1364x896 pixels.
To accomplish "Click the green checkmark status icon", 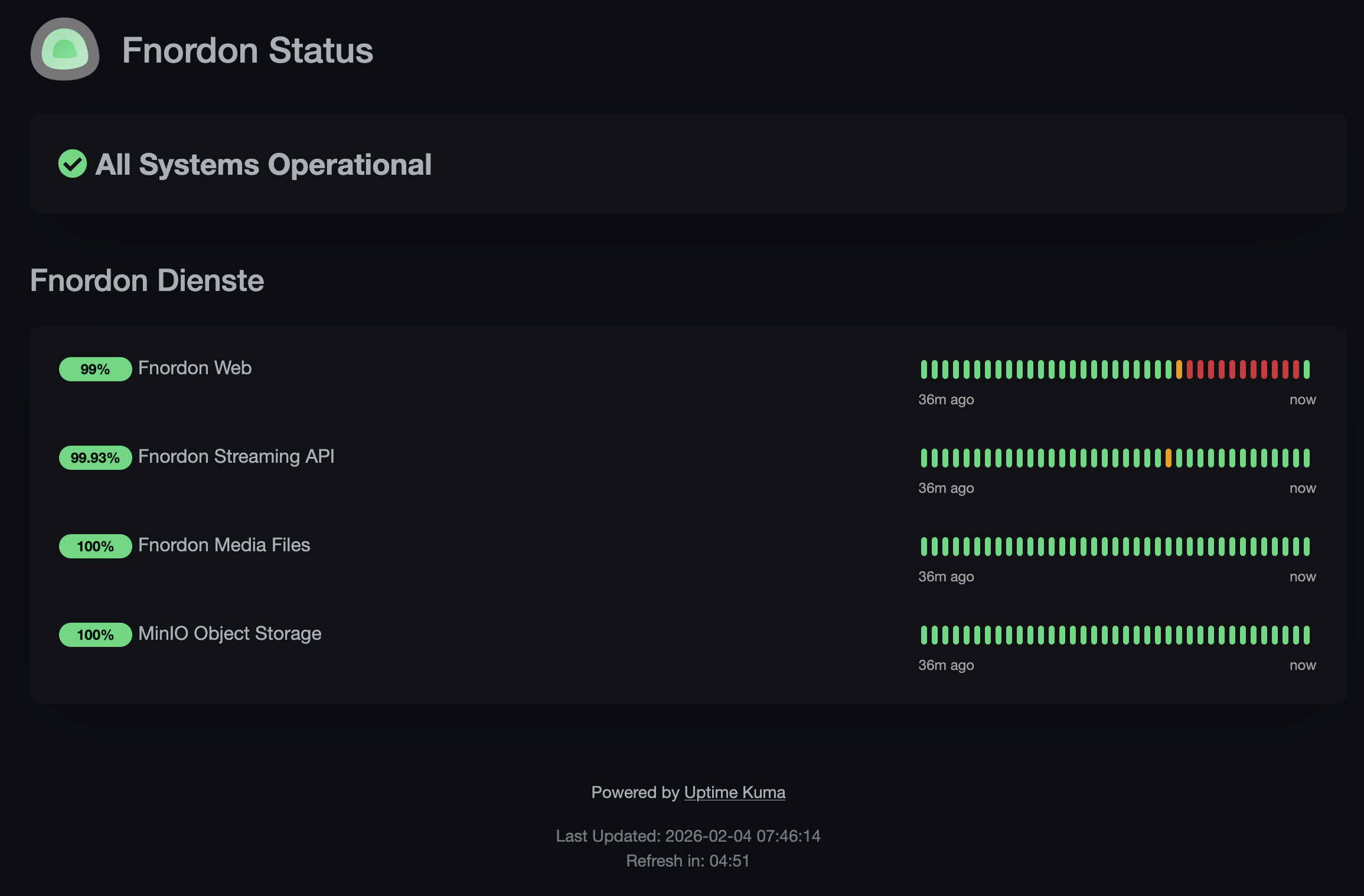I will [x=73, y=163].
